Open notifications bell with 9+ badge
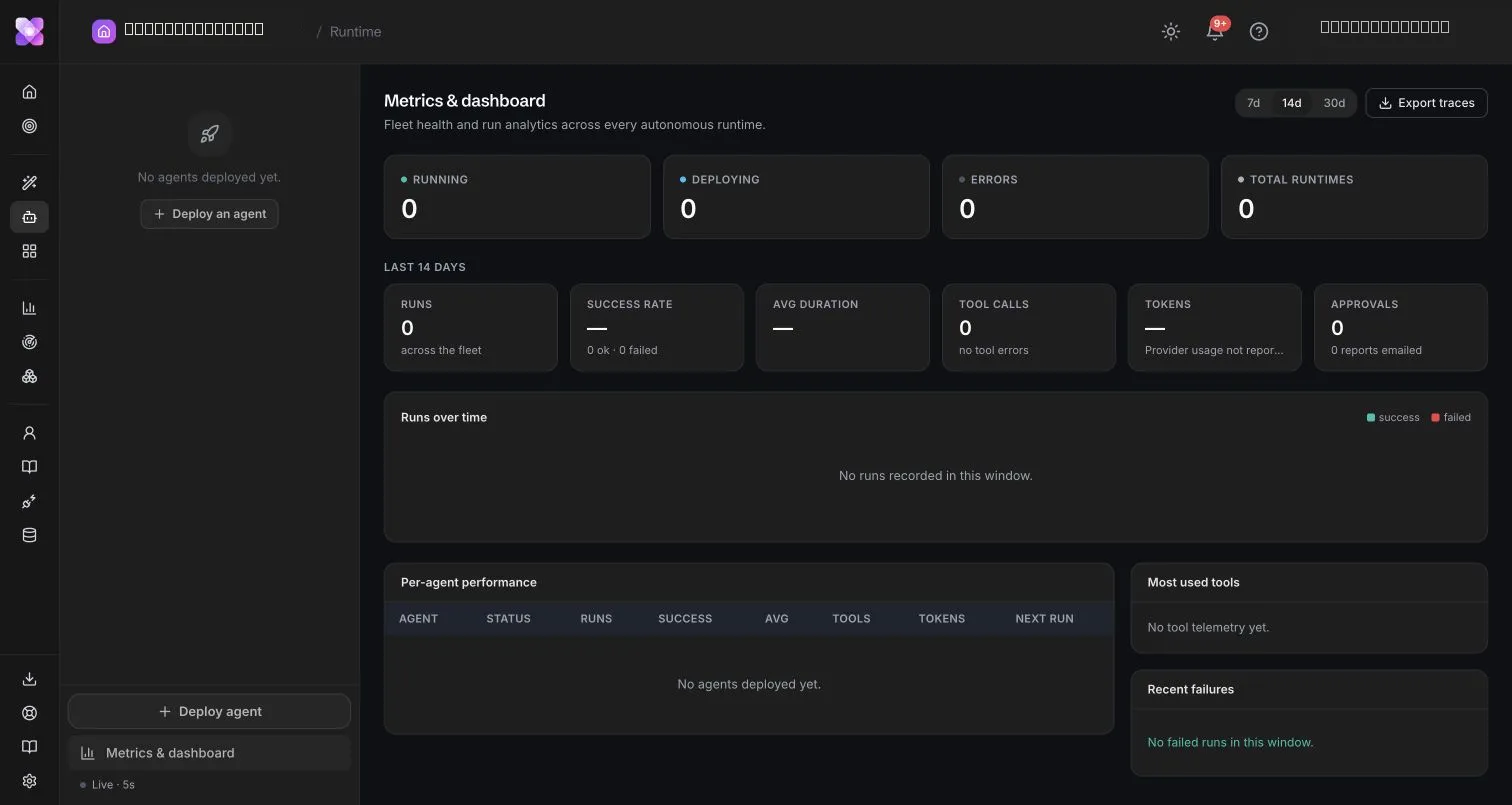This screenshot has height=805, width=1512. tap(1215, 31)
